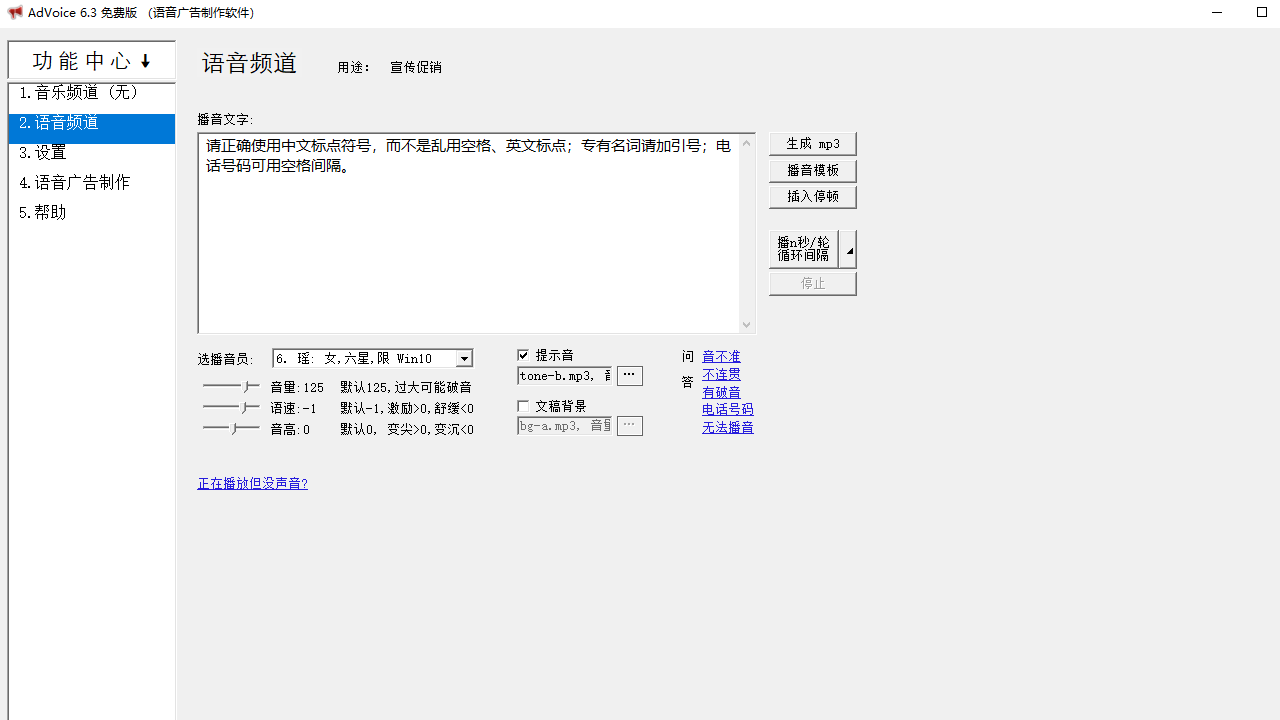The width and height of the screenshot is (1280, 720).
Task: Click the 停止 button
Action: tap(813, 284)
